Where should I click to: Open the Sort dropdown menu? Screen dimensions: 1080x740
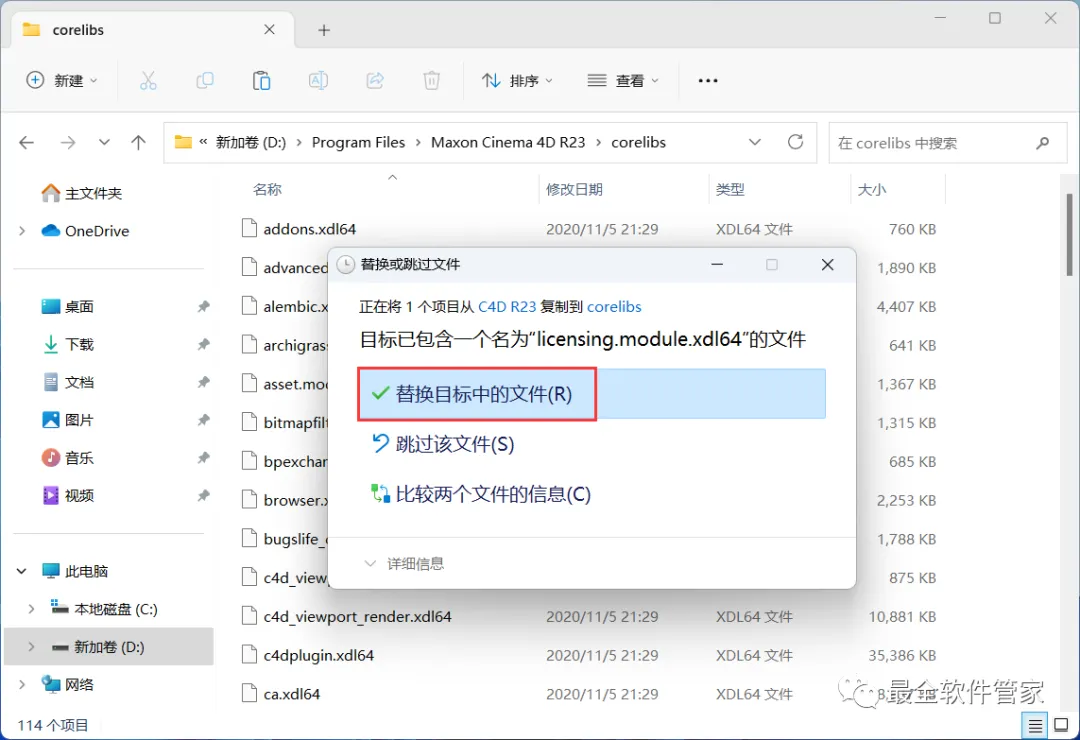[x=517, y=81]
